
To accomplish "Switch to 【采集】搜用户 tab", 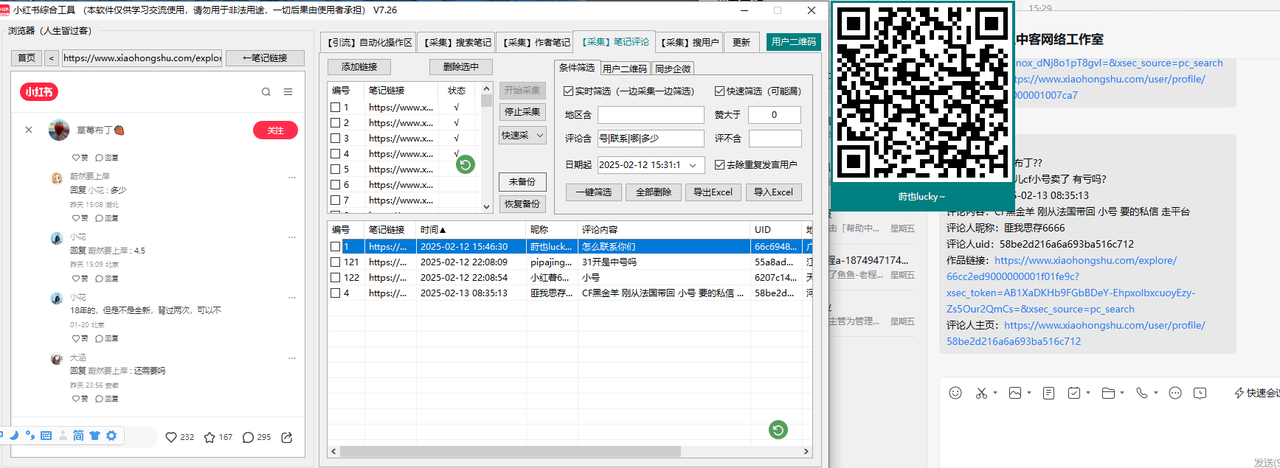I will [690, 42].
